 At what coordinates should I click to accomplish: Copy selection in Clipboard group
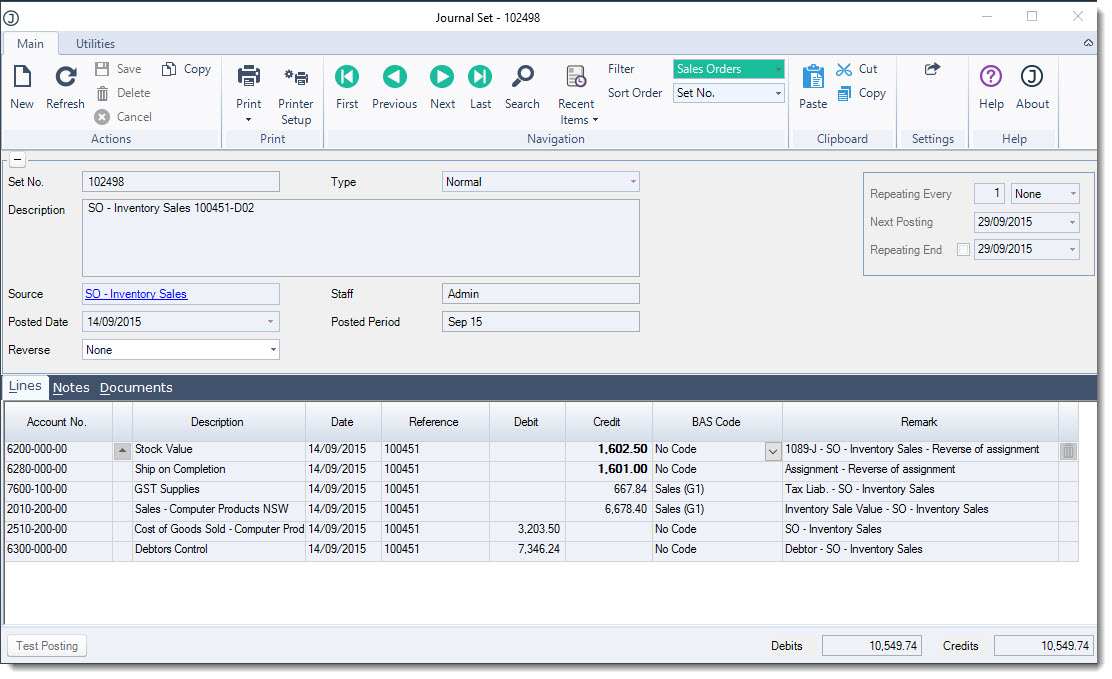click(x=861, y=93)
